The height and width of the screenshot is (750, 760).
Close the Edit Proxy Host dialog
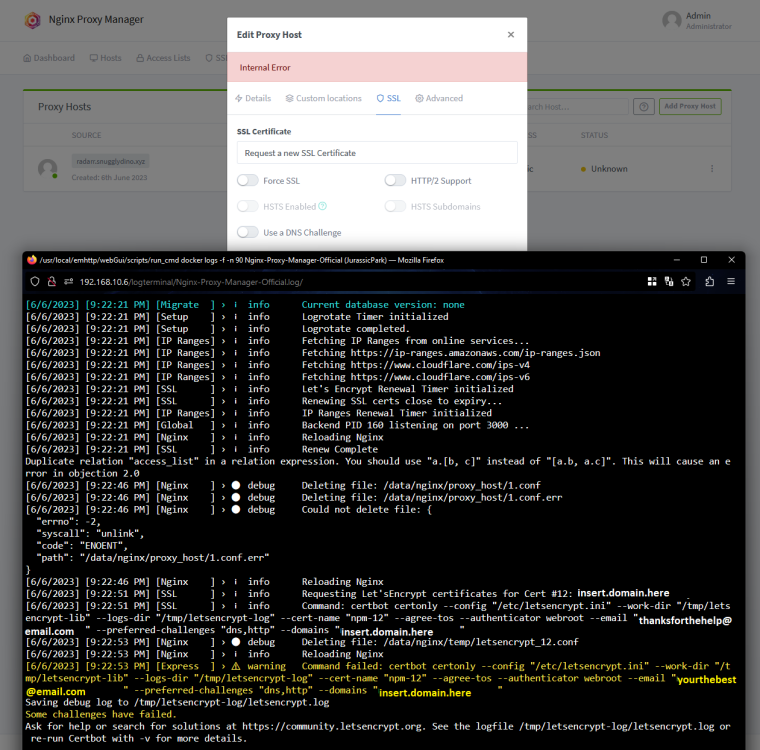(511, 34)
